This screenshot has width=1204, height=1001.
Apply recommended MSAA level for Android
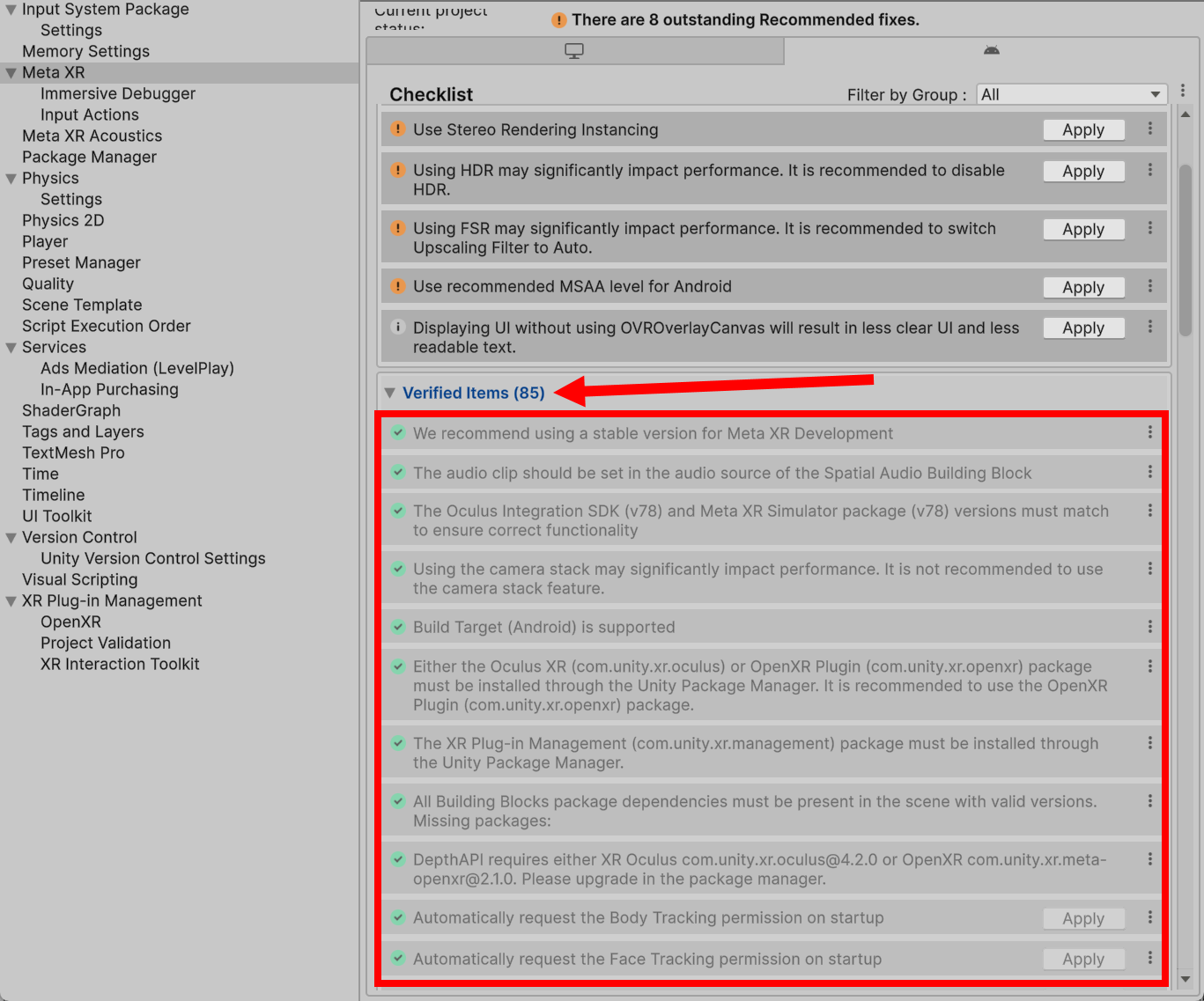coord(1083,288)
